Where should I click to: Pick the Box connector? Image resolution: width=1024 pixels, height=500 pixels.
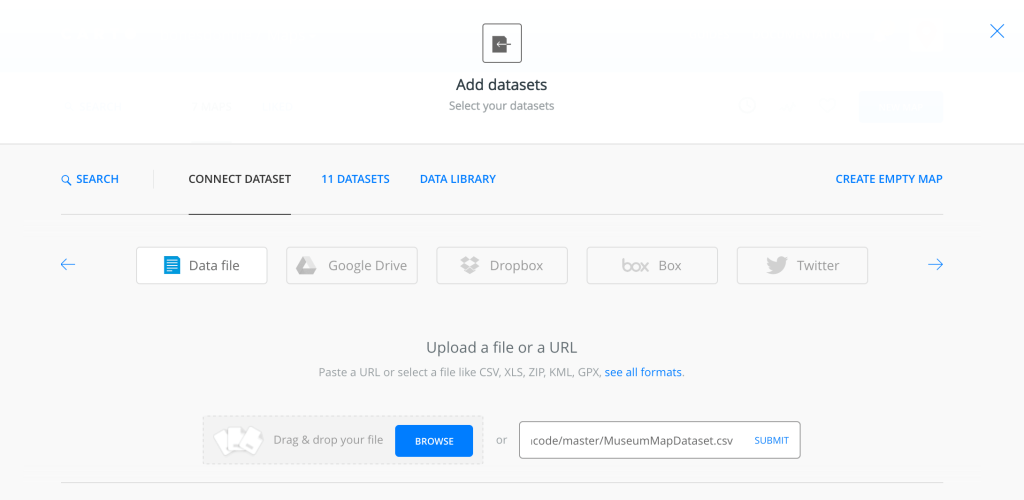[x=652, y=266]
